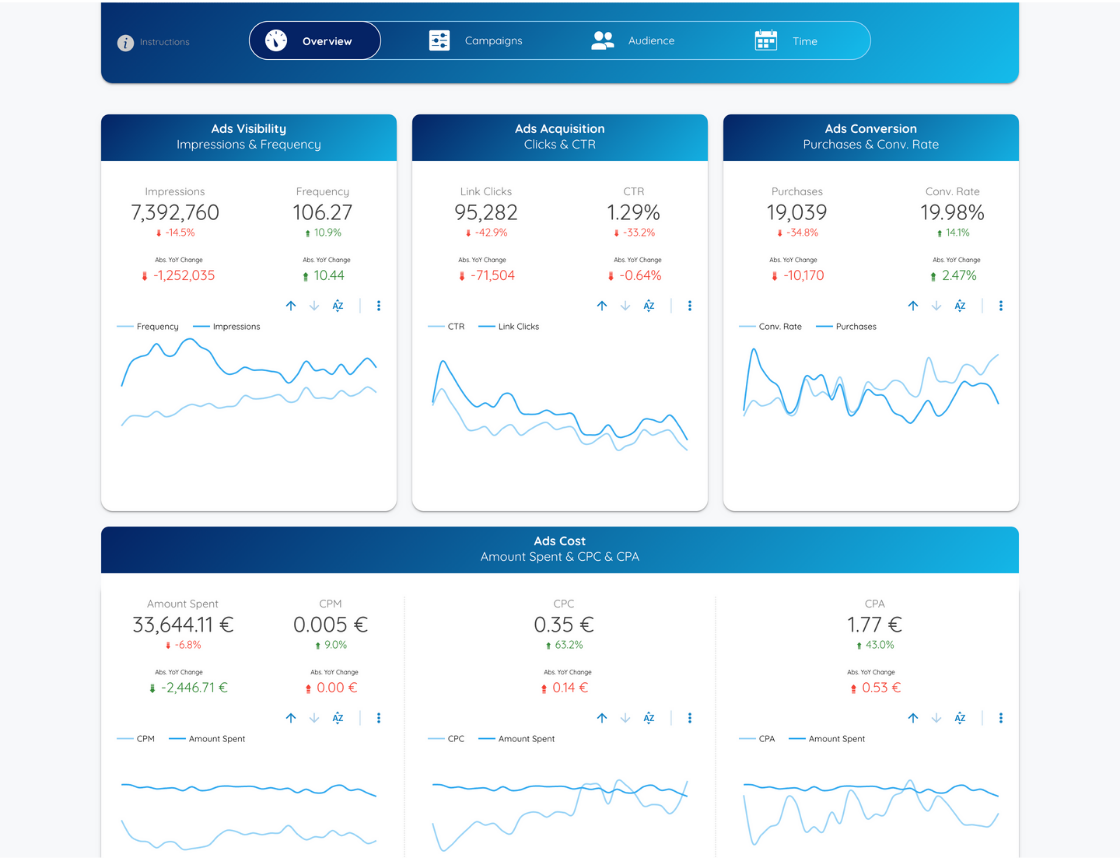This screenshot has height=860, width=1120.
Task: Click the Amount Spent value 33,644.11 €
Action: pyautogui.click(x=183, y=625)
